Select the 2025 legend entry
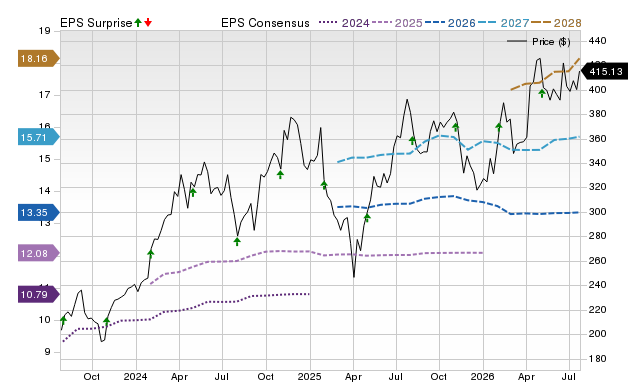The image size is (640, 382). (397, 23)
